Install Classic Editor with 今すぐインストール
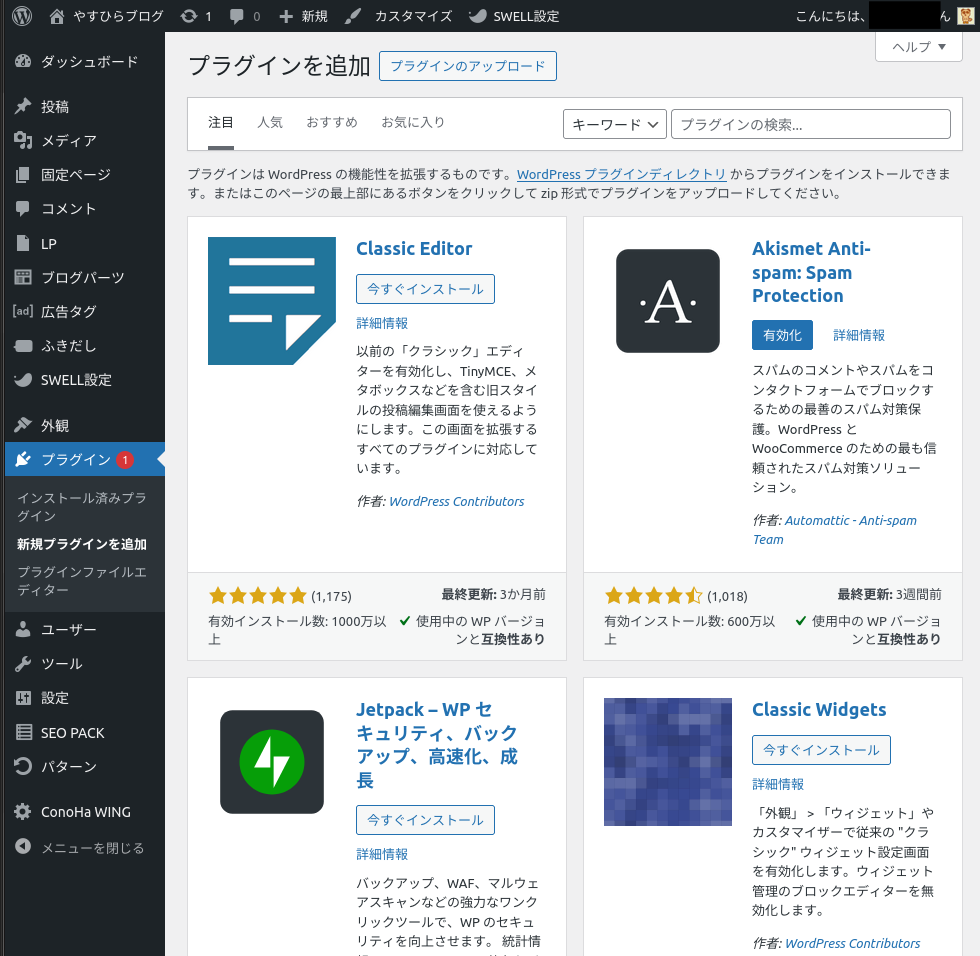The width and height of the screenshot is (980, 956). click(425, 289)
